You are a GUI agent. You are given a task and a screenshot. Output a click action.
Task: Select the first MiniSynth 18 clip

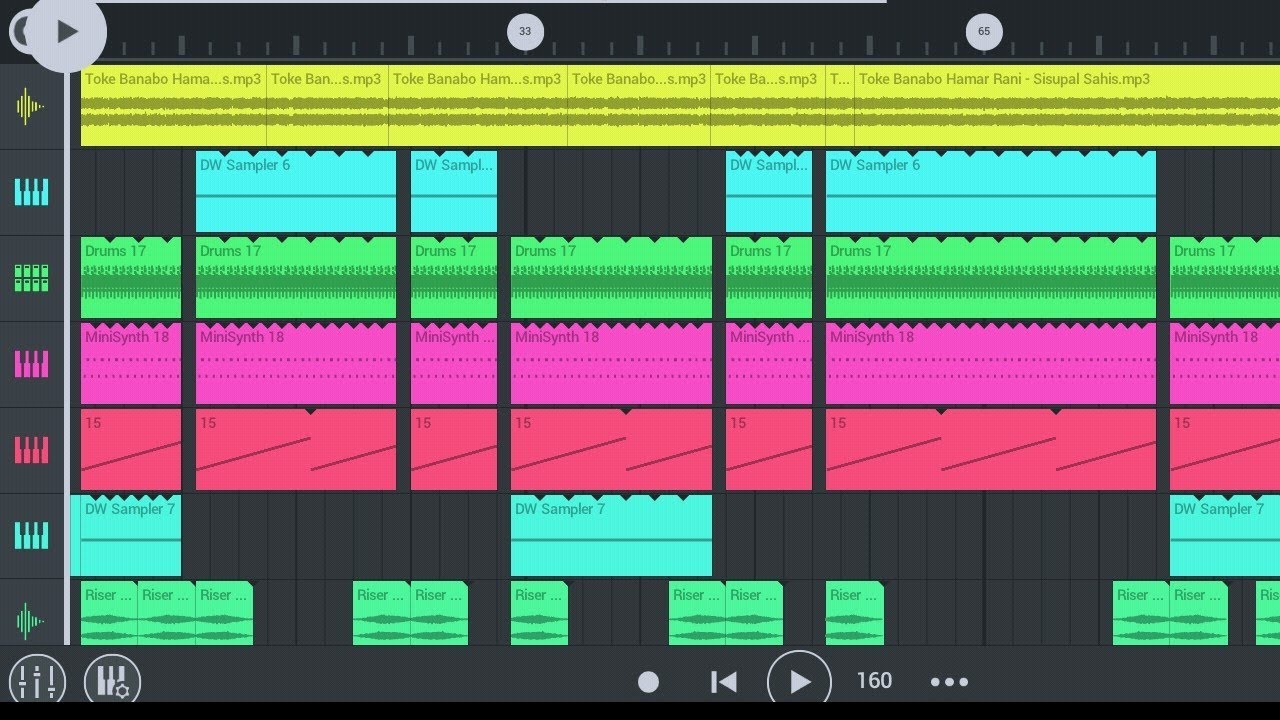[x=131, y=364]
